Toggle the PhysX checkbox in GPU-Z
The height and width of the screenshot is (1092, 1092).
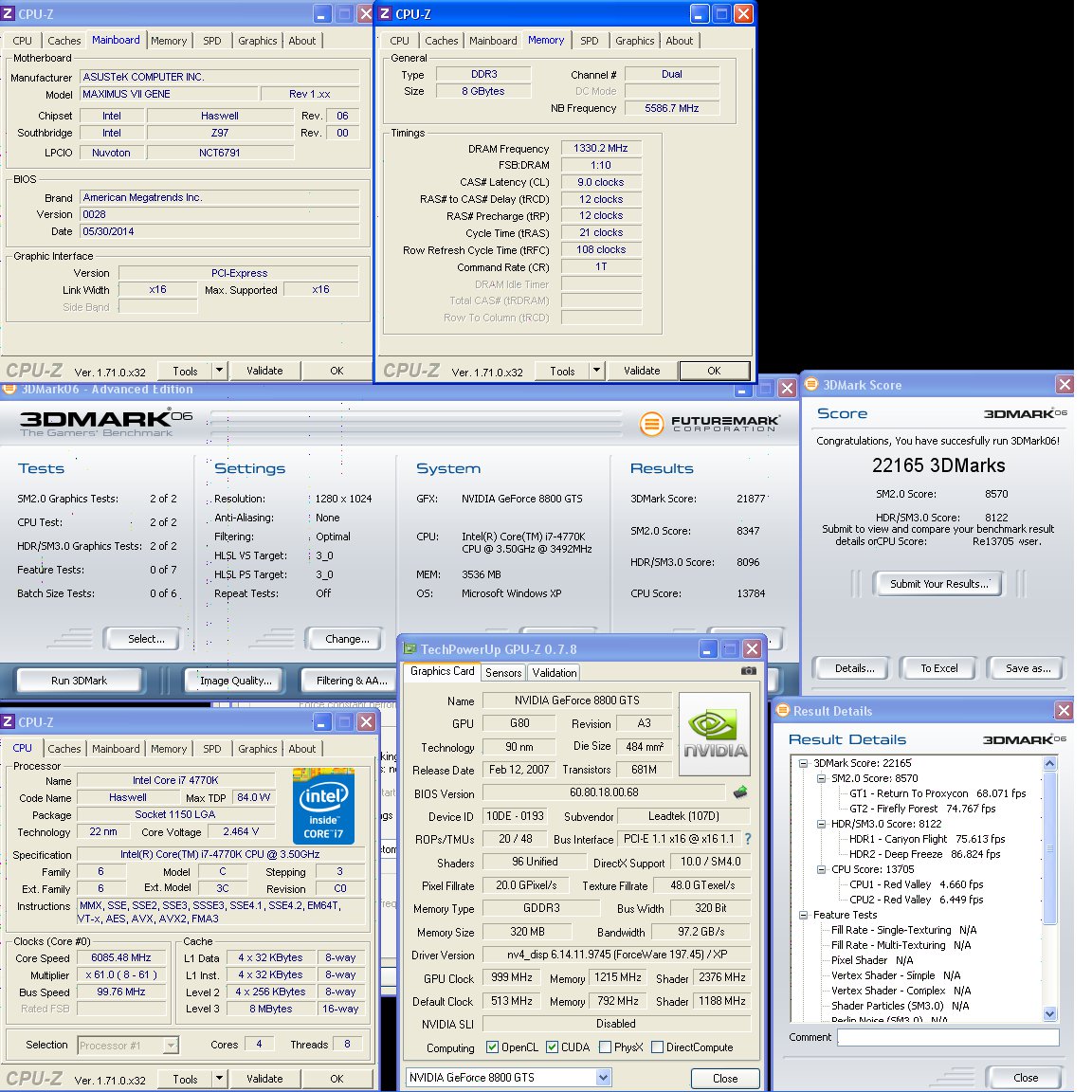coord(605,1047)
